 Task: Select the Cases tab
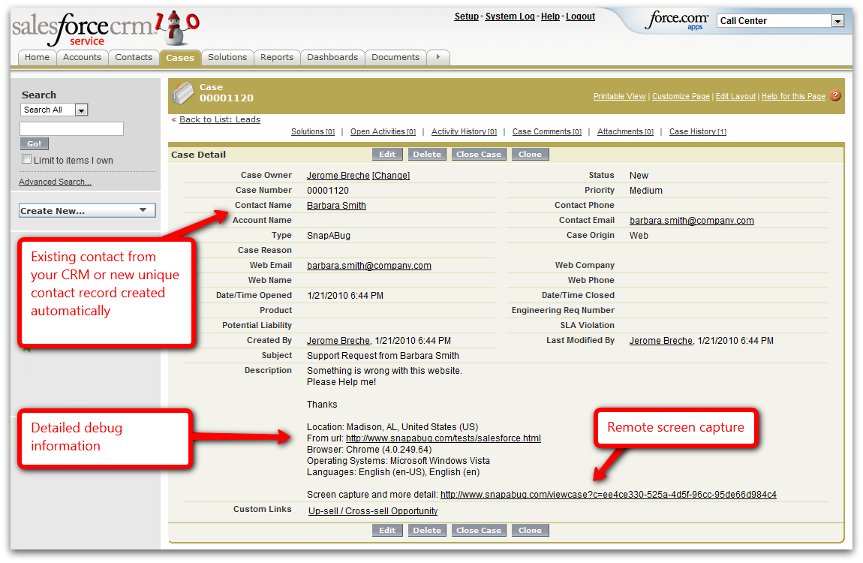point(179,57)
